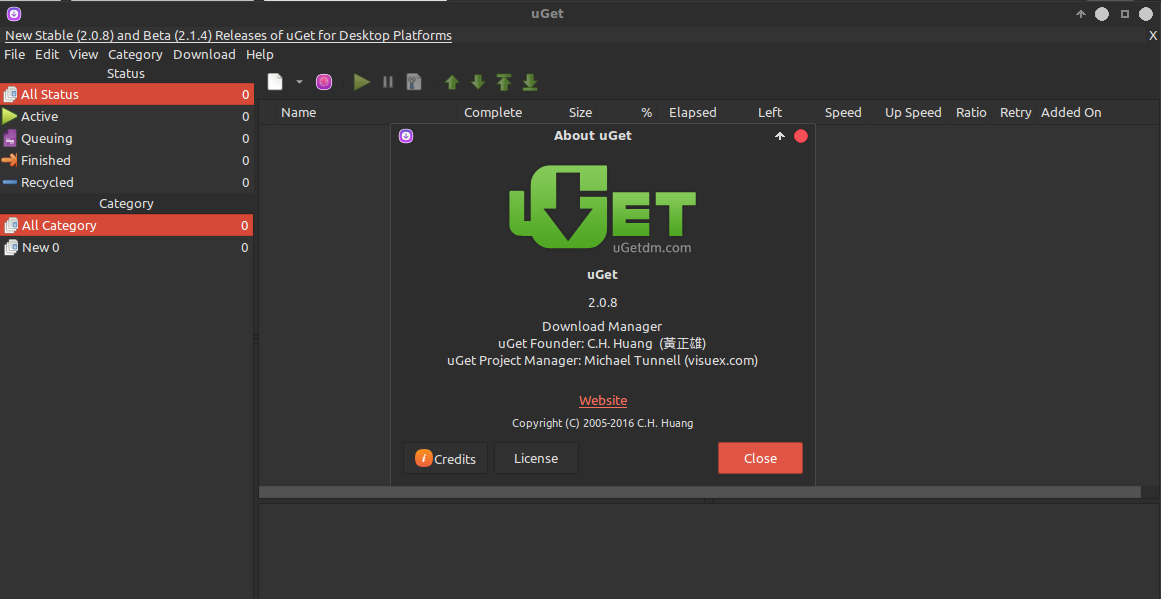Sort downloads by the Name column
This screenshot has width=1161, height=599.
298,112
